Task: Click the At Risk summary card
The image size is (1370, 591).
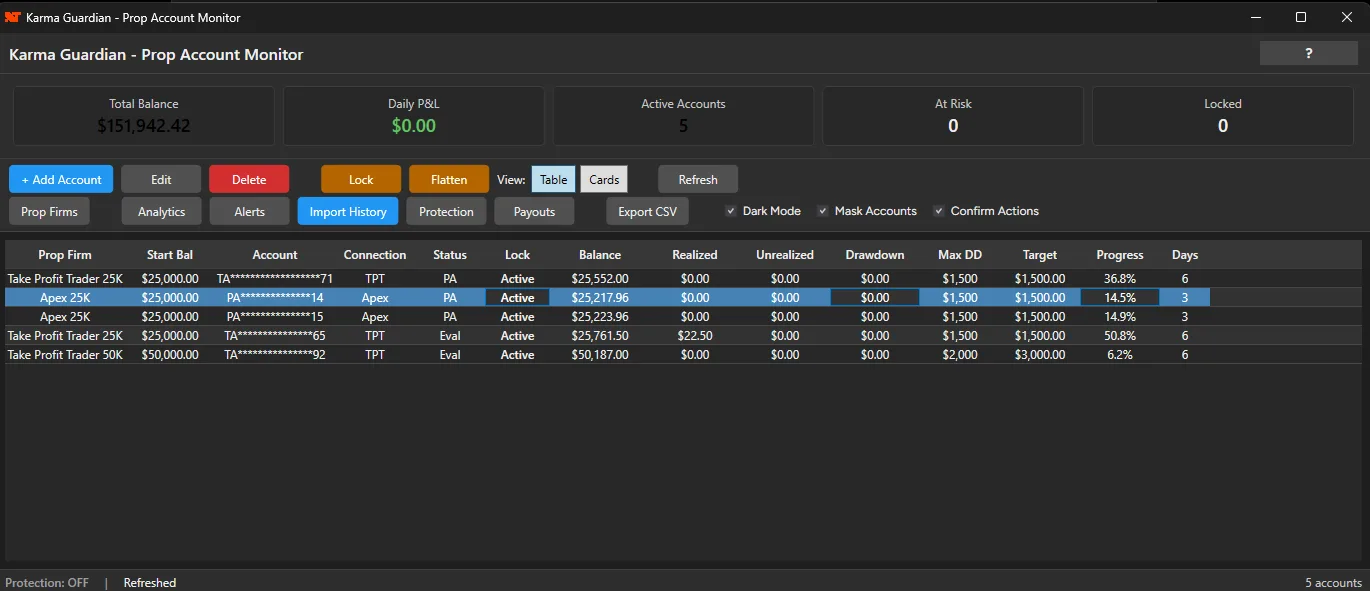Action: (x=953, y=116)
